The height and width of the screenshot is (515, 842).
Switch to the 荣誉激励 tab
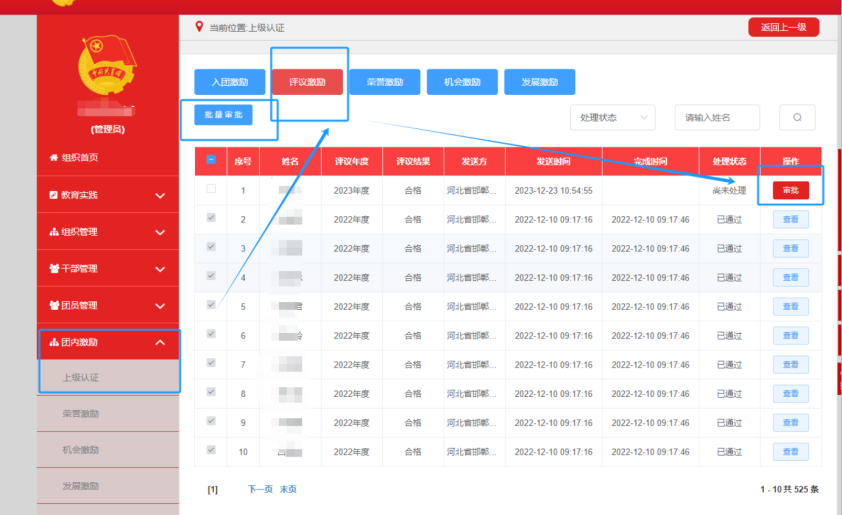pyautogui.click(x=384, y=82)
